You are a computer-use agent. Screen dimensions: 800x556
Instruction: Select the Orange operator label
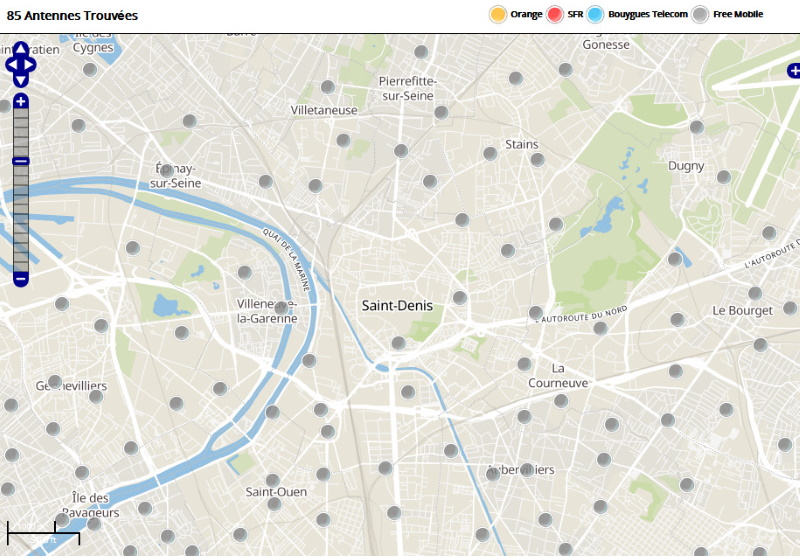tap(526, 14)
